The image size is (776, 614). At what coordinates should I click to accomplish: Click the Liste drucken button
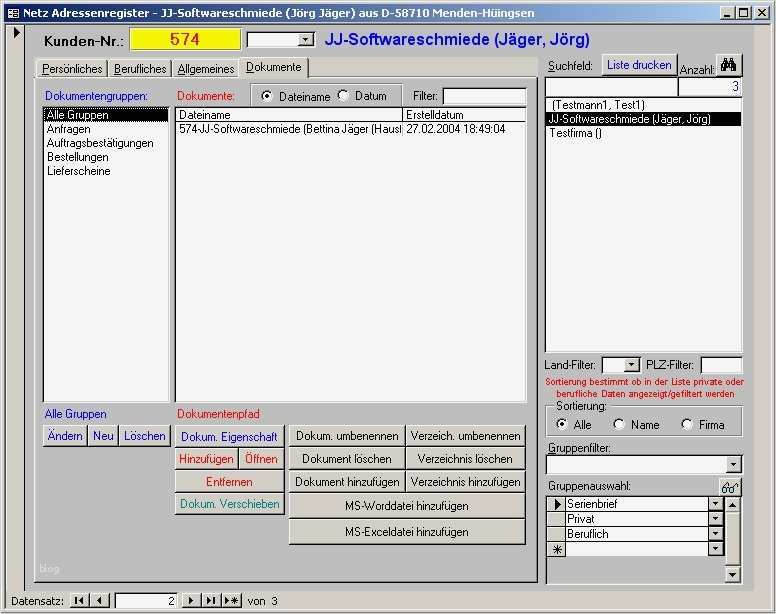[639, 65]
